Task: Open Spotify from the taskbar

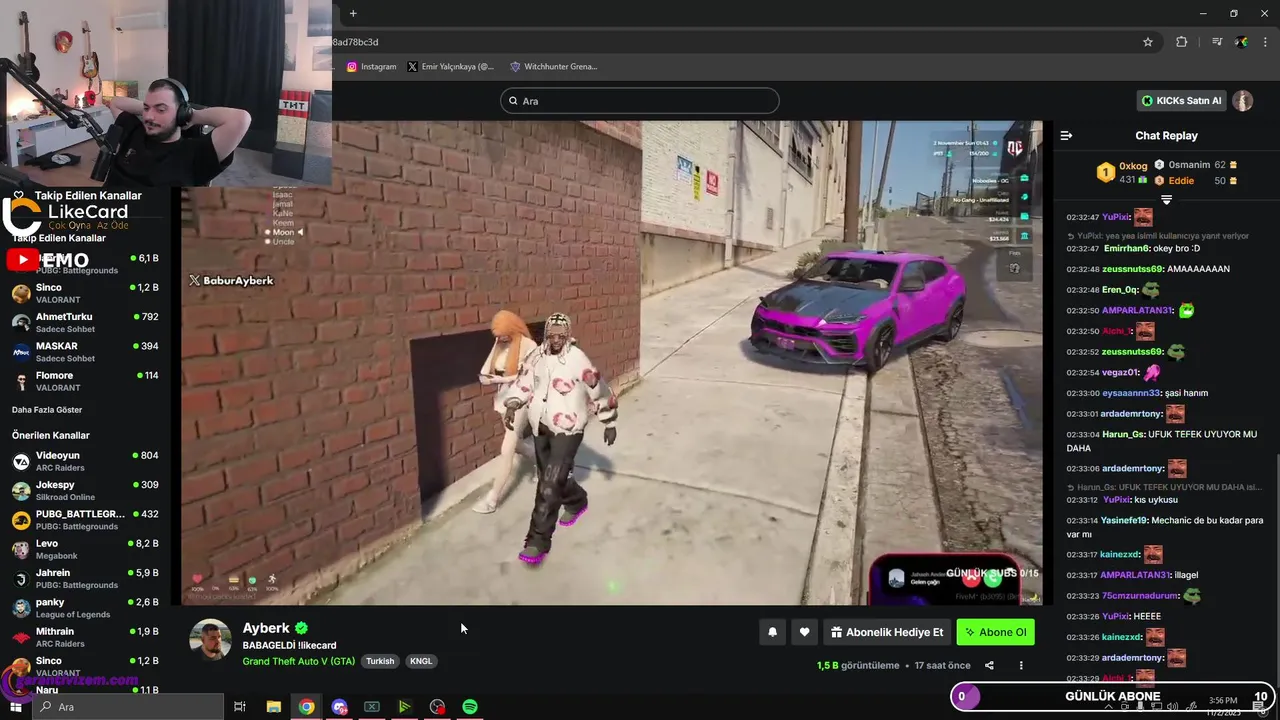Action: tap(470, 707)
